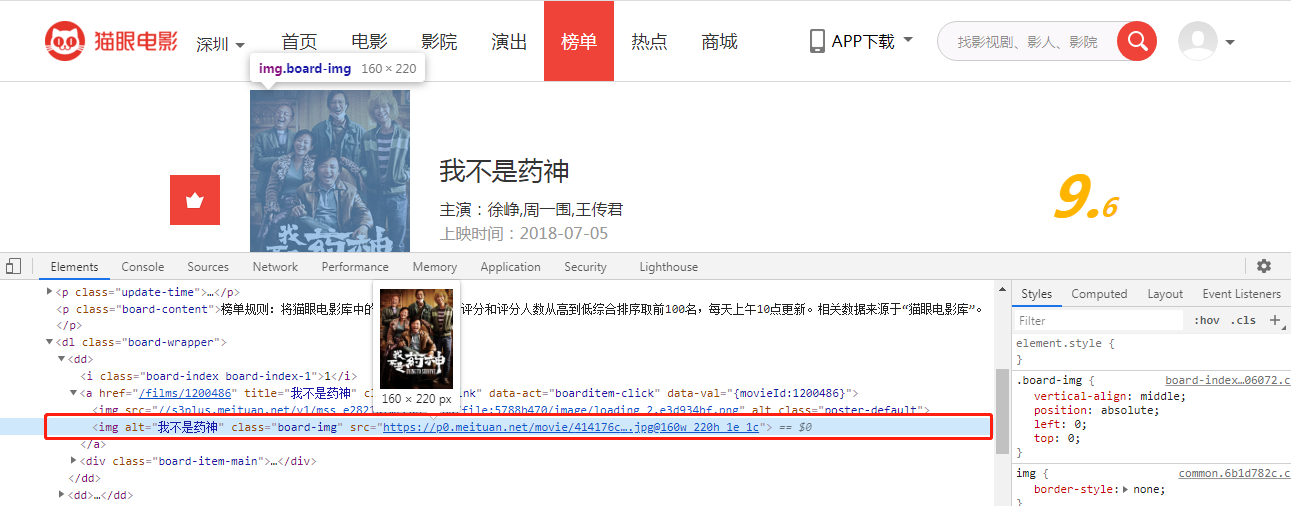Click the red search magnifier button
Image resolution: width=1291 pixels, height=506 pixels.
tap(1136, 41)
